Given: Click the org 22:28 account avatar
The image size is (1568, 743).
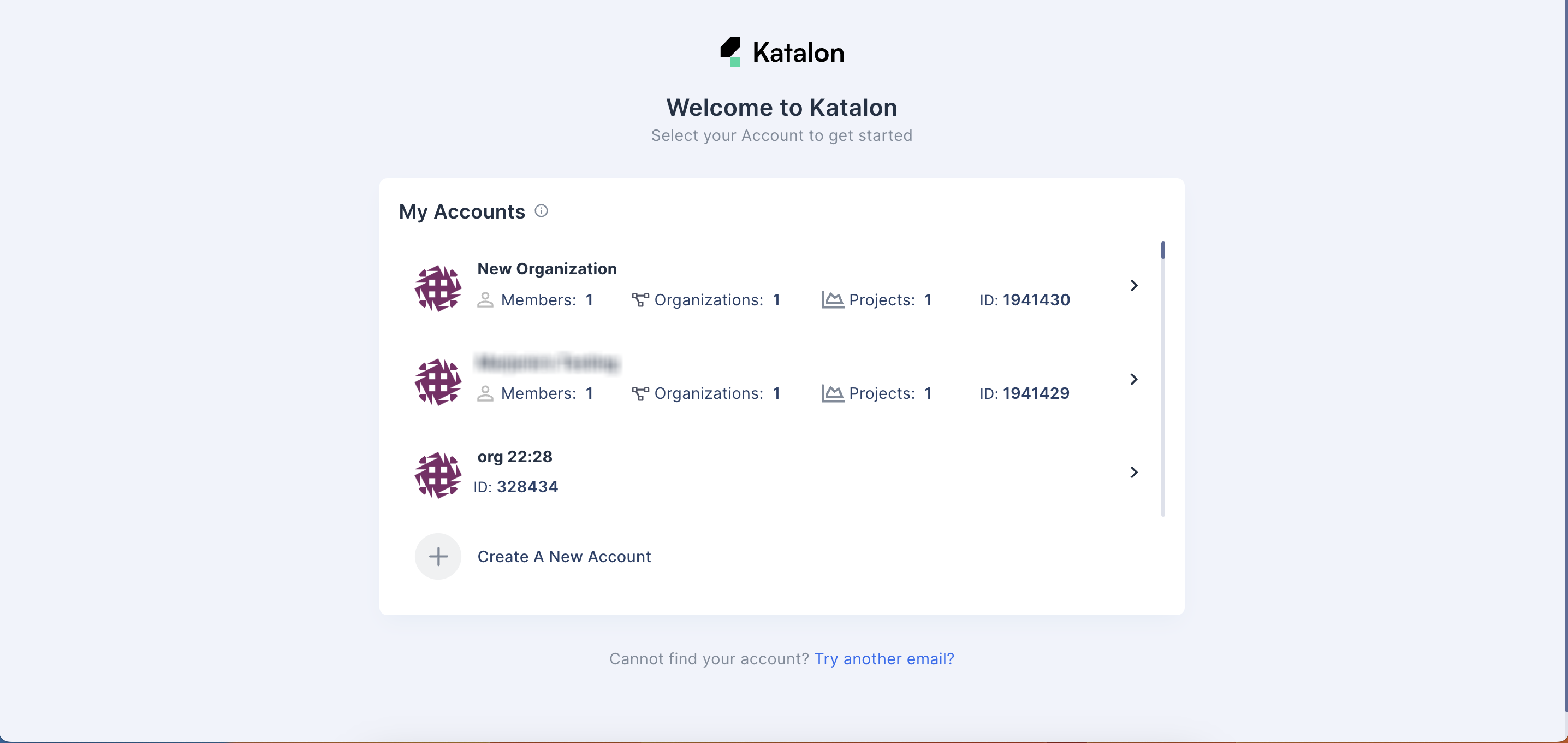Looking at the screenshot, I should pos(437,474).
